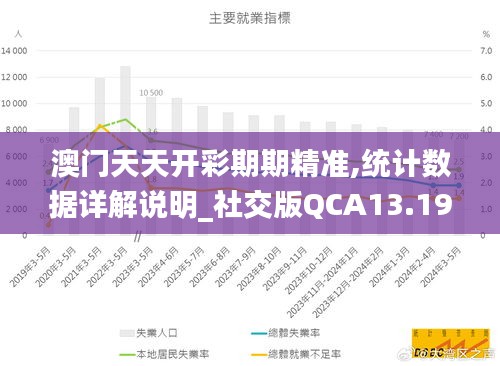Click the 2024年1-3月 axis label
The height and width of the screenshot is (366, 500).
pos(389,267)
